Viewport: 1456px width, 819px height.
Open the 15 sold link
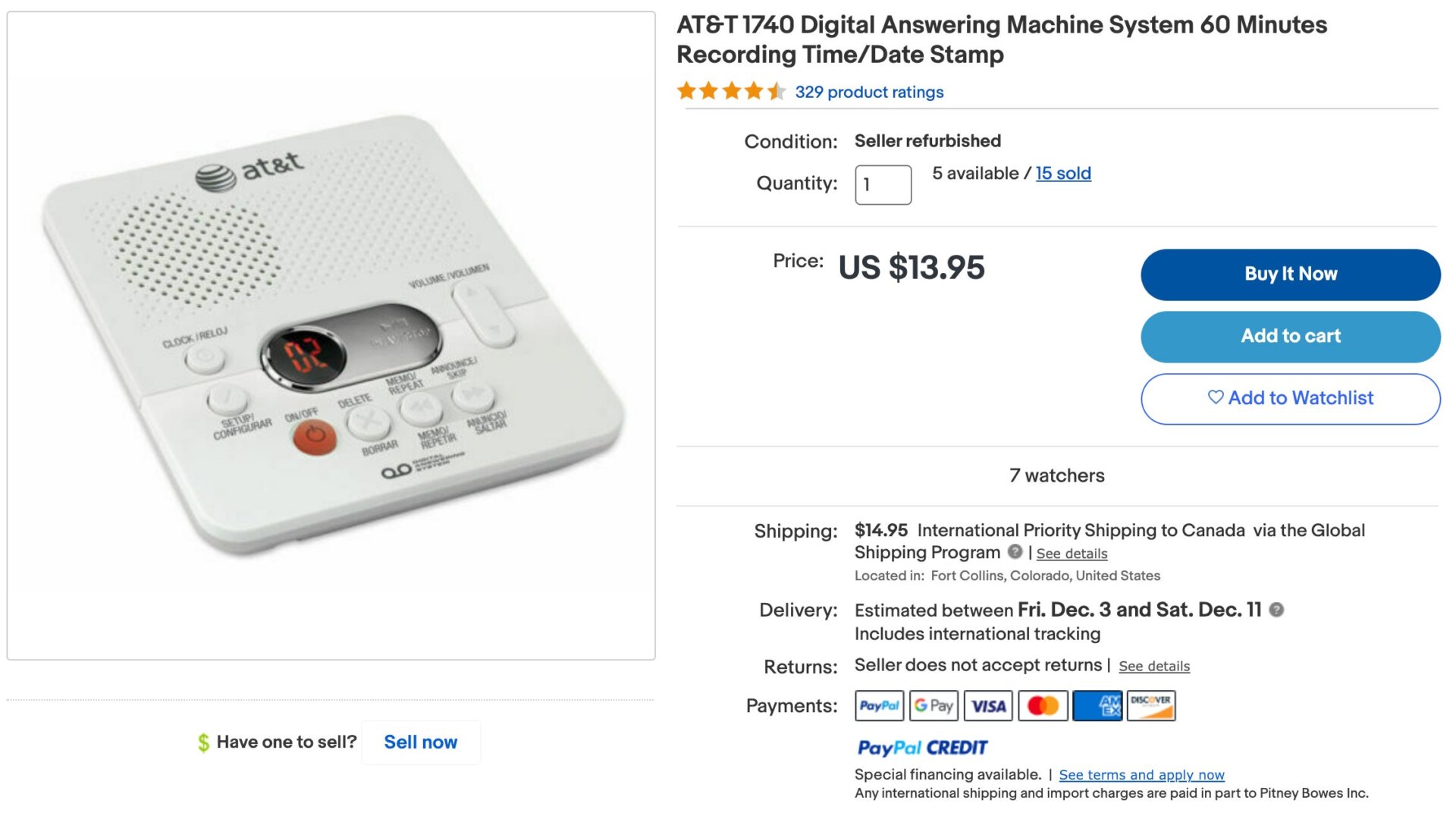click(x=1063, y=173)
